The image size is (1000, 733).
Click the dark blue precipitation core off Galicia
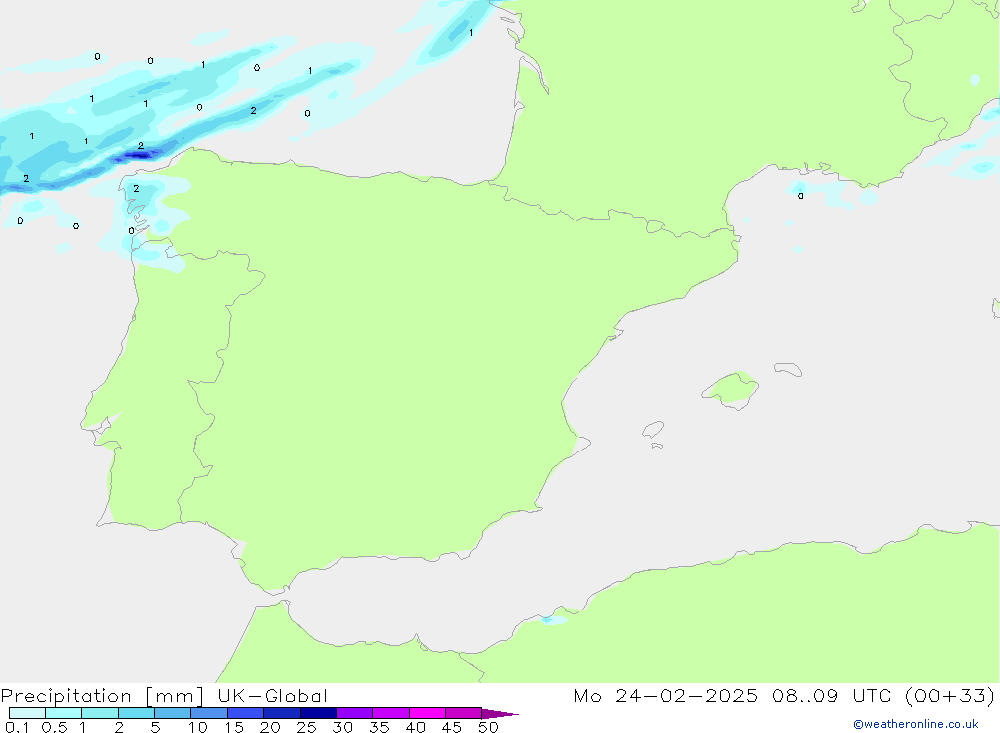point(138,155)
